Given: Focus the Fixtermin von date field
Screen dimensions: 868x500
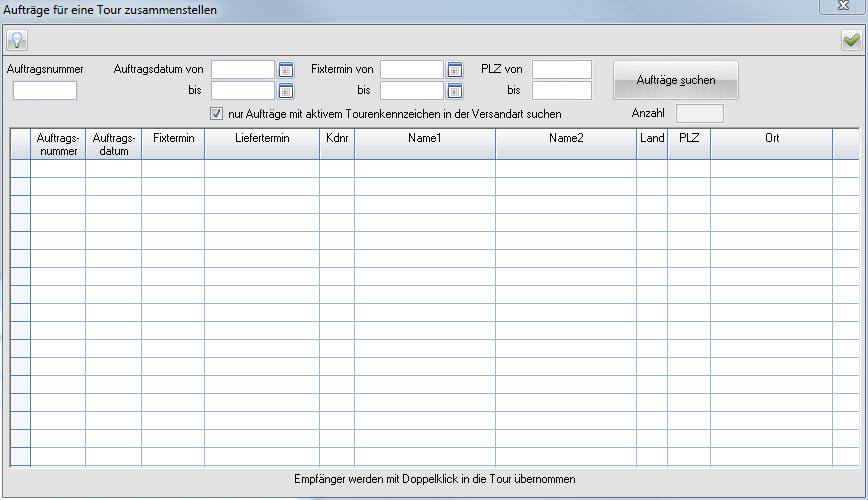Looking at the screenshot, I should [x=412, y=70].
